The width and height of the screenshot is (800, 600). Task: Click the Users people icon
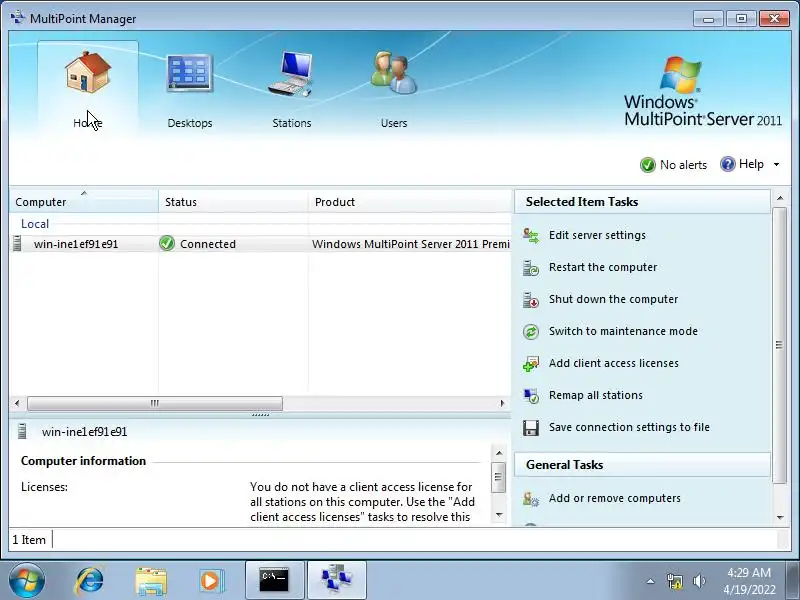(393, 72)
